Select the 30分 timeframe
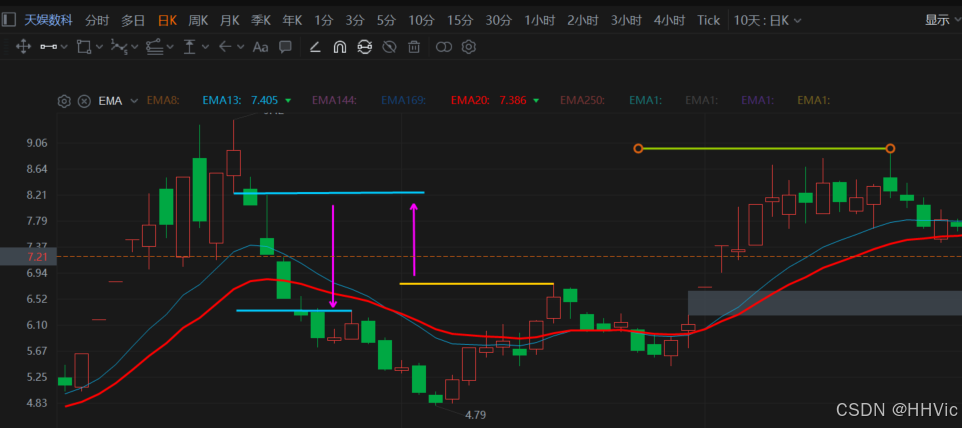This screenshot has height=428, width=962. click(x=498, y=21)
